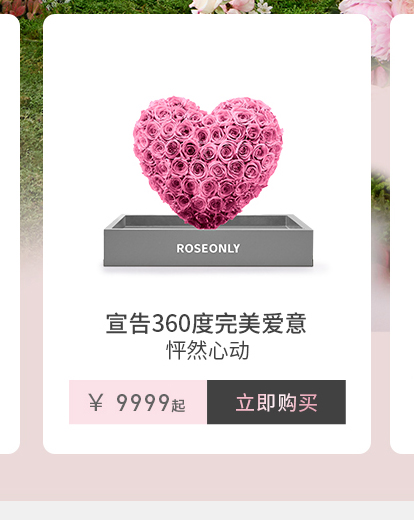414x520 pixels.
Task: Select the partially visible card on right edge
Action: pos(402,233)
